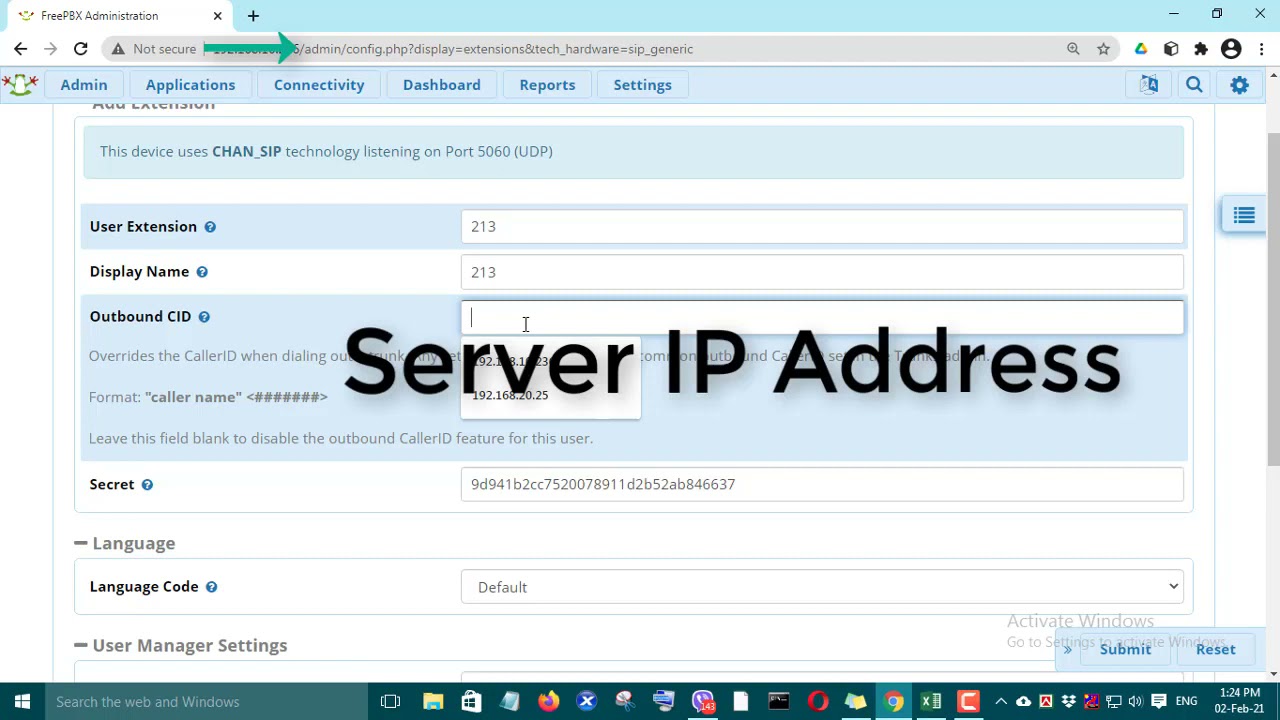
Task: Click the ENG language indicator
Action: 1186,702
